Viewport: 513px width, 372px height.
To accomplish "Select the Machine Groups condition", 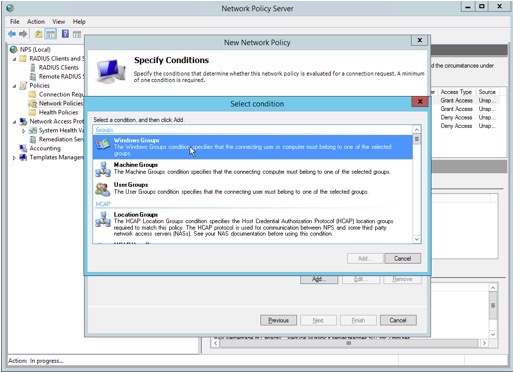I will (252, 169).
